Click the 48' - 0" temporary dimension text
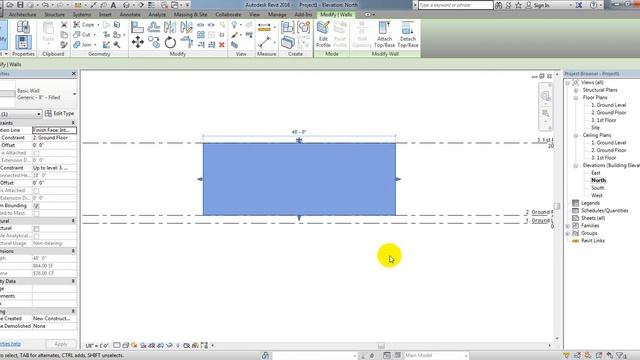 tap(299, 132)
